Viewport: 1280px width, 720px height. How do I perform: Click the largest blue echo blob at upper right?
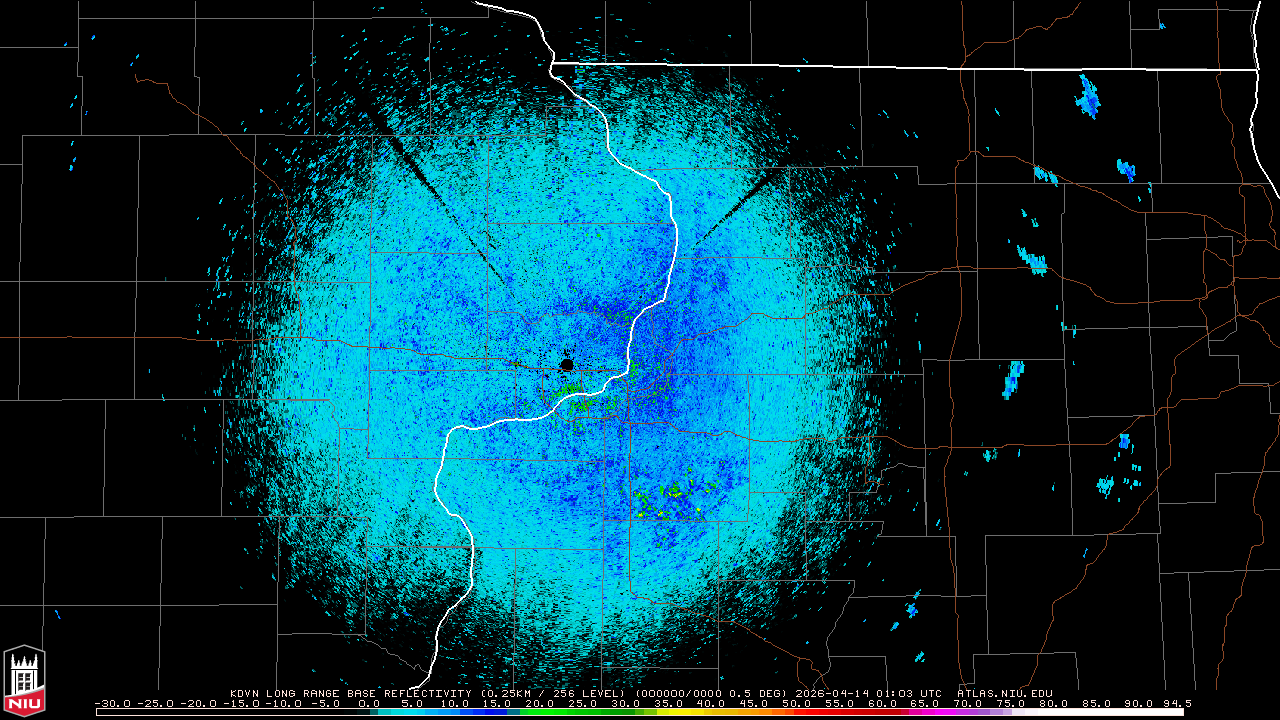tap(1087, 96)
